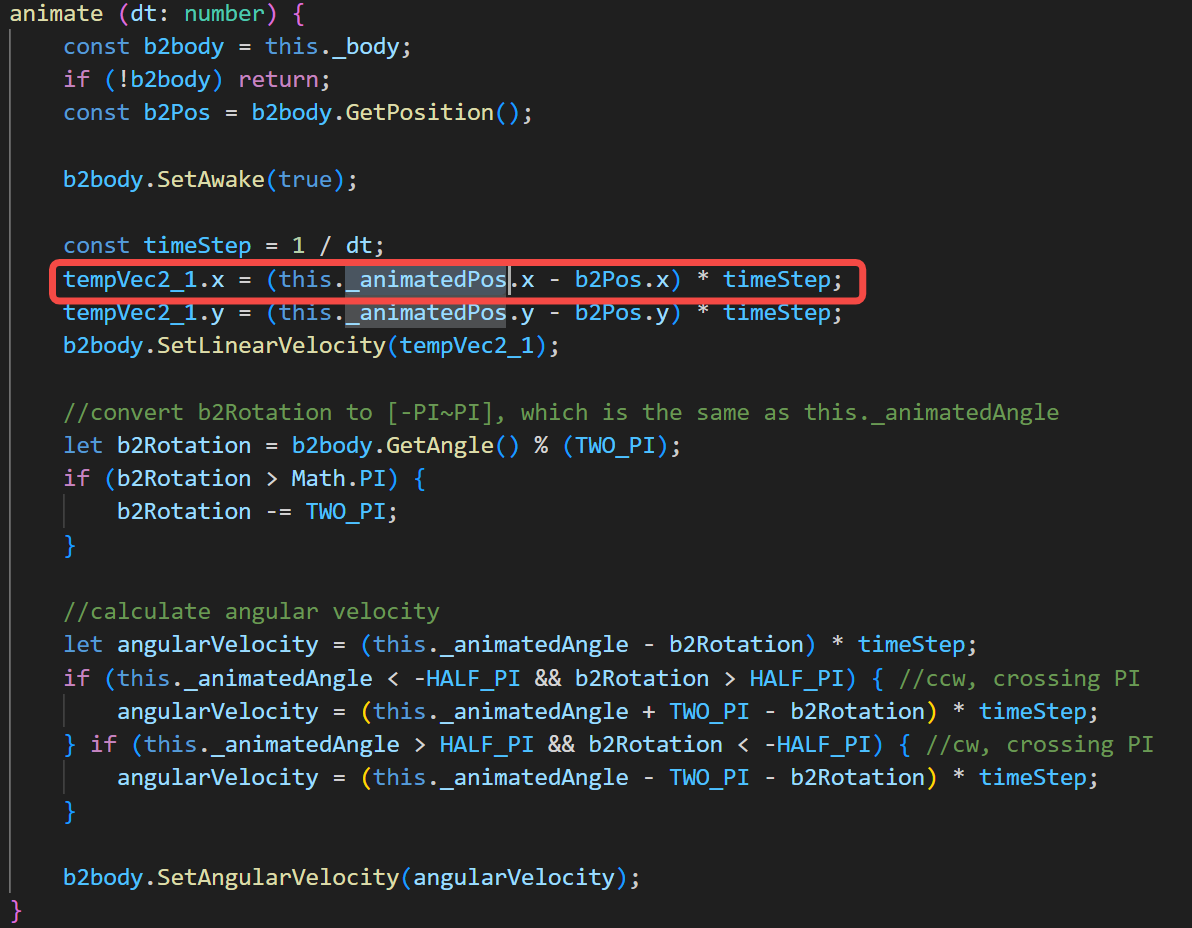Click 'b2Pos.x' in the highlighted line

[622, 280]
